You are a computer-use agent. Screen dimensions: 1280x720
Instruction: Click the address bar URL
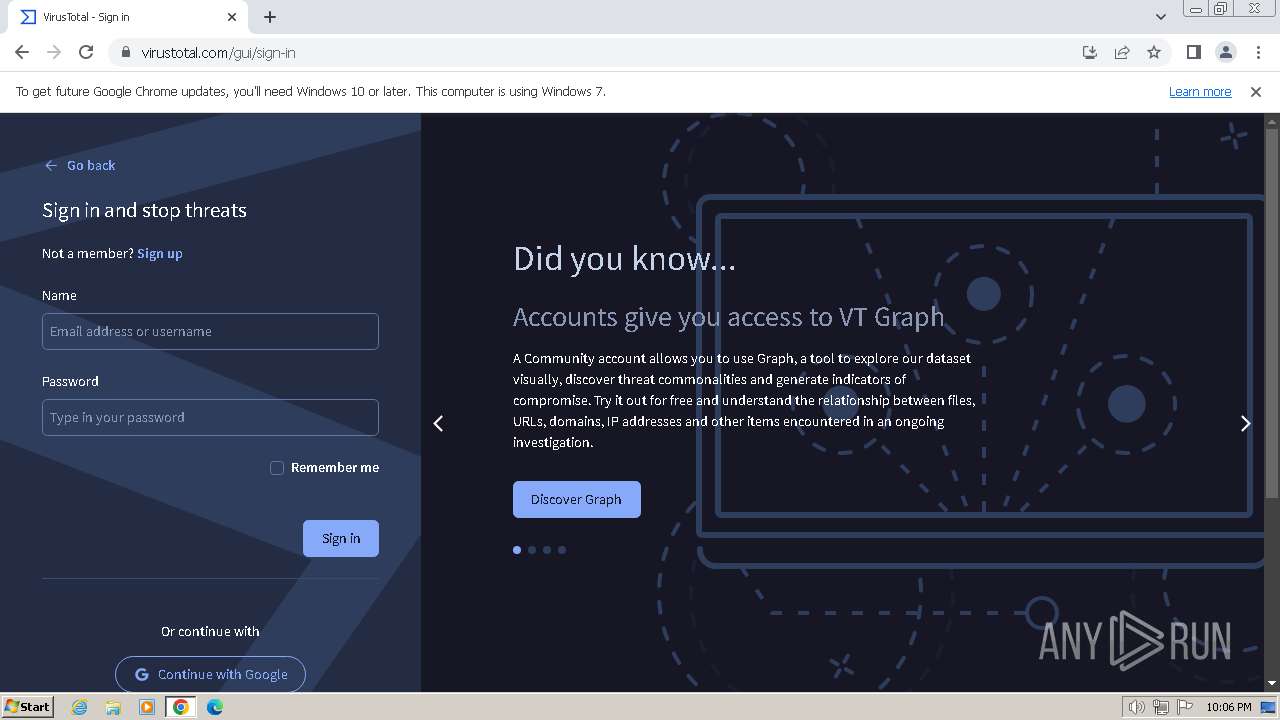point(218,52)
